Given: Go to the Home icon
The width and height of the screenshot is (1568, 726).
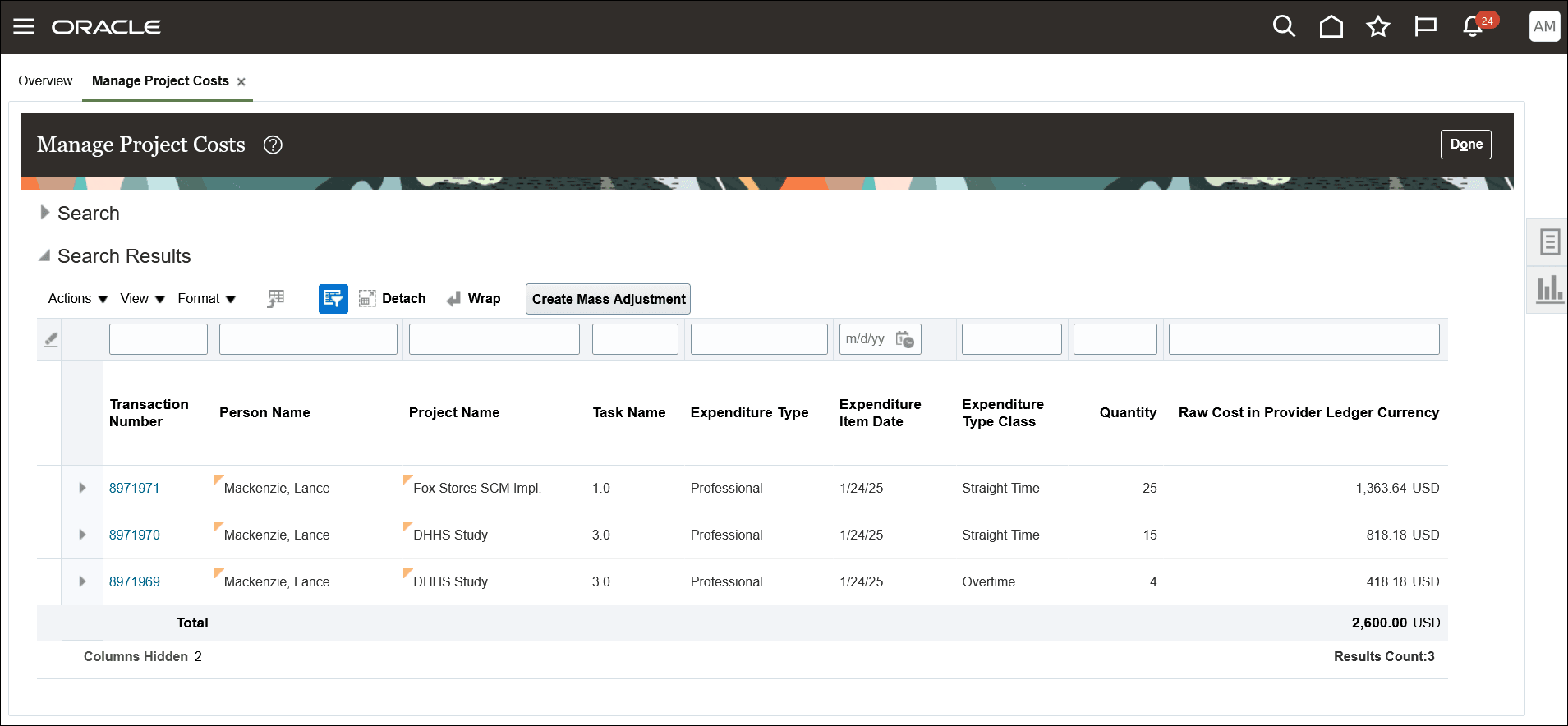Looking at the screenshot, I should tap(1331, 26).
